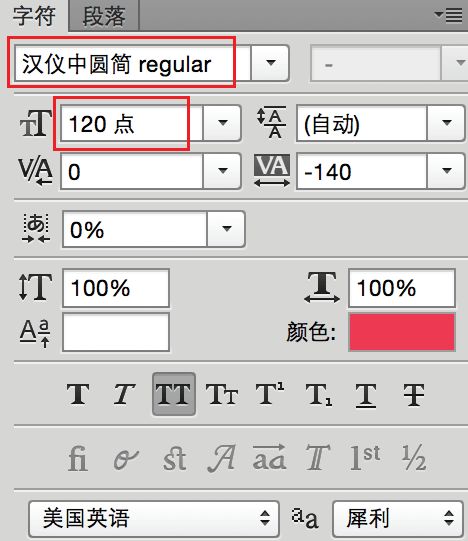Click the swash A icon
Viewport: 468px width, 541px height.
(x=222, y=458)
